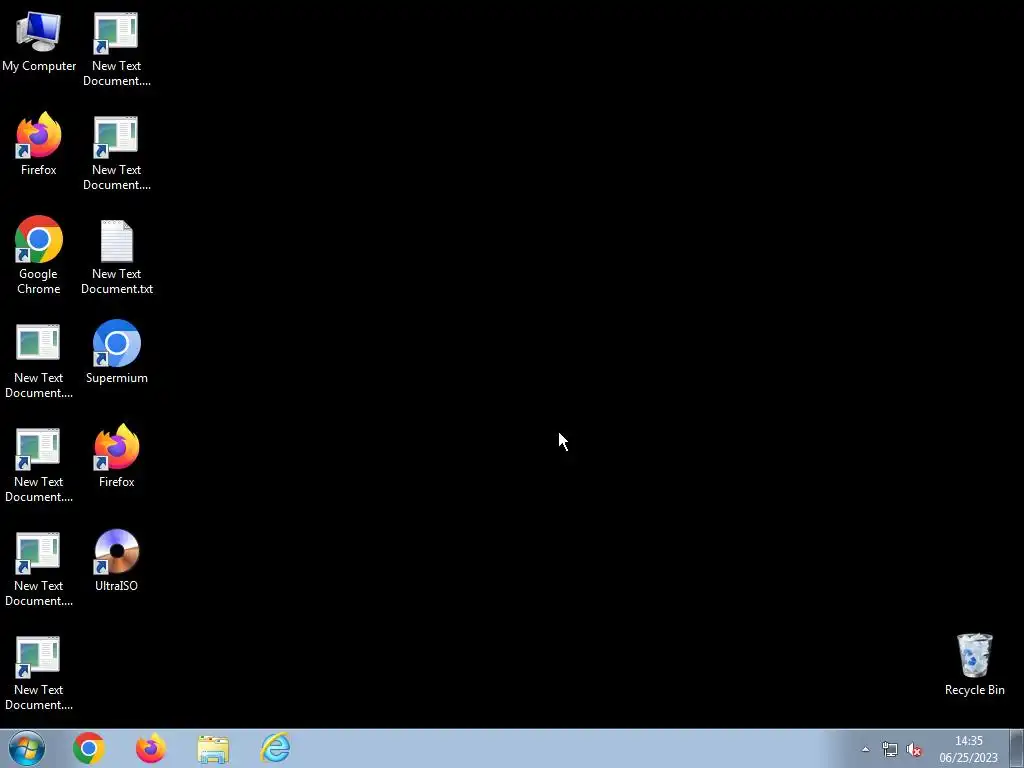Open Internet Explorer from the taskbar

275,748
